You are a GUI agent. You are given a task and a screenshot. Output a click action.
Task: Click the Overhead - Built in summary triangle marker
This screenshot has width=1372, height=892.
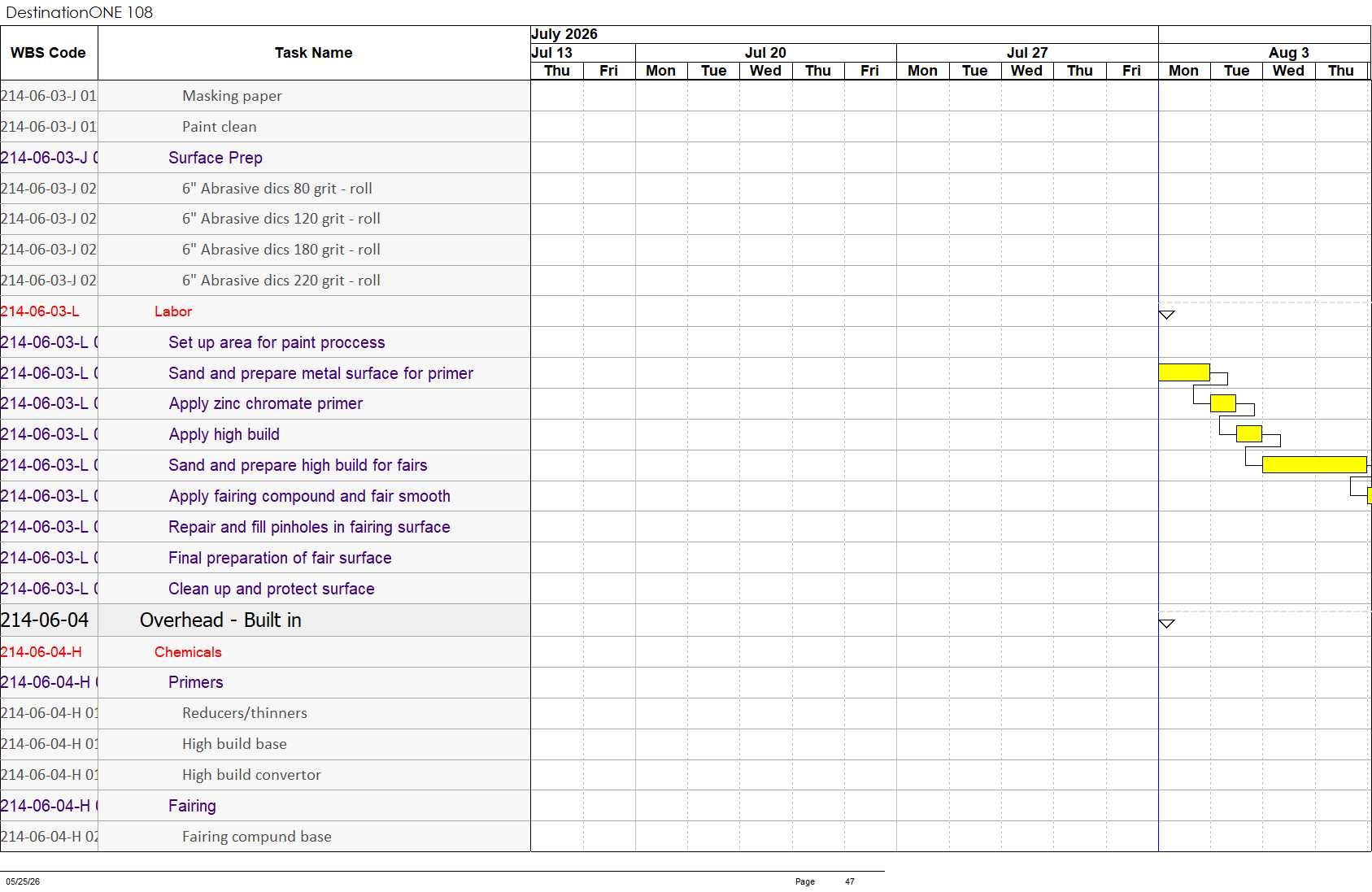click(x=1166, y=624)
